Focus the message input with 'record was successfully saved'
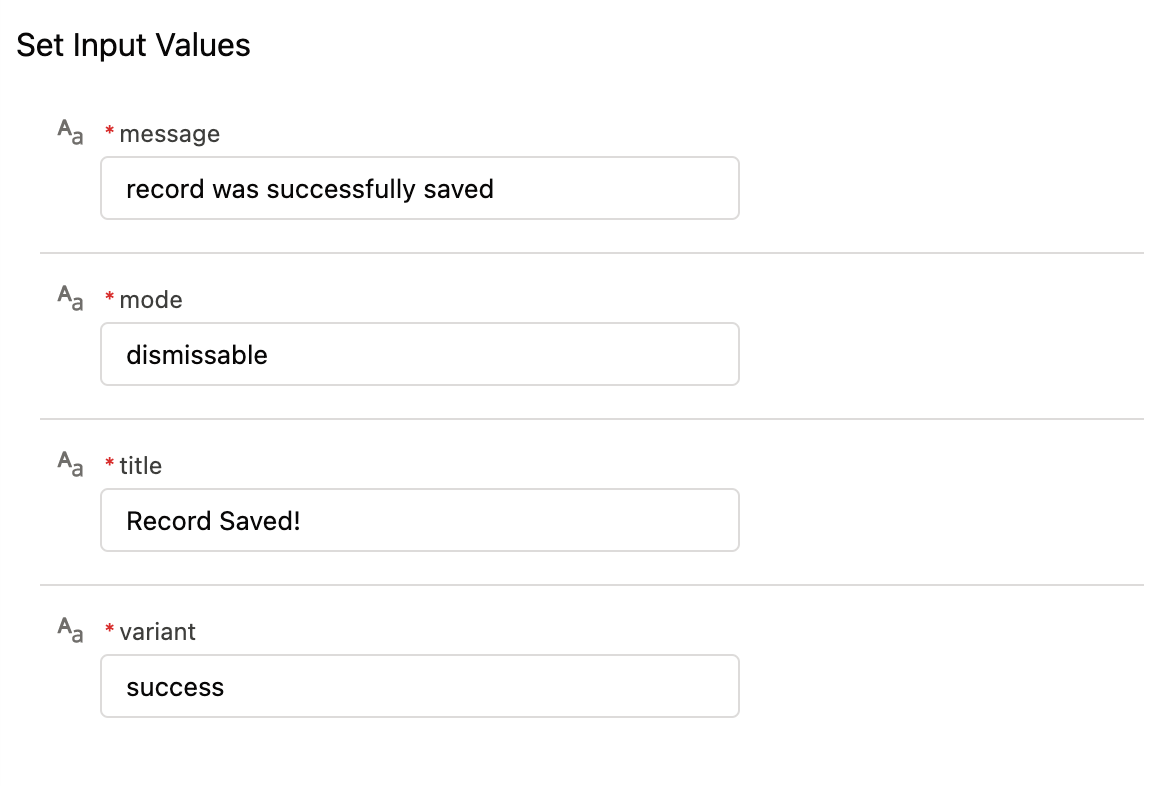Viewport: 1170px width, 786px height. pos(420,188)
